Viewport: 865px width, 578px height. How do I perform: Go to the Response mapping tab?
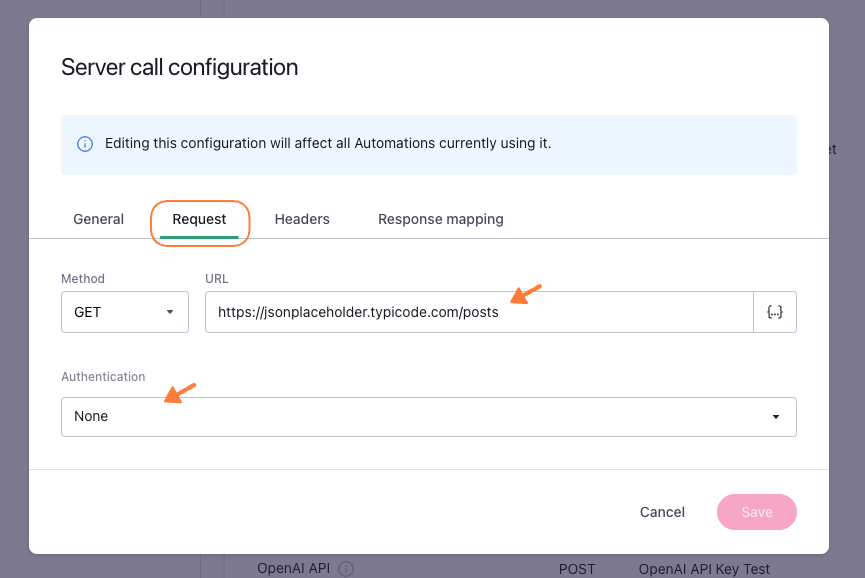[x=441, y=219]
